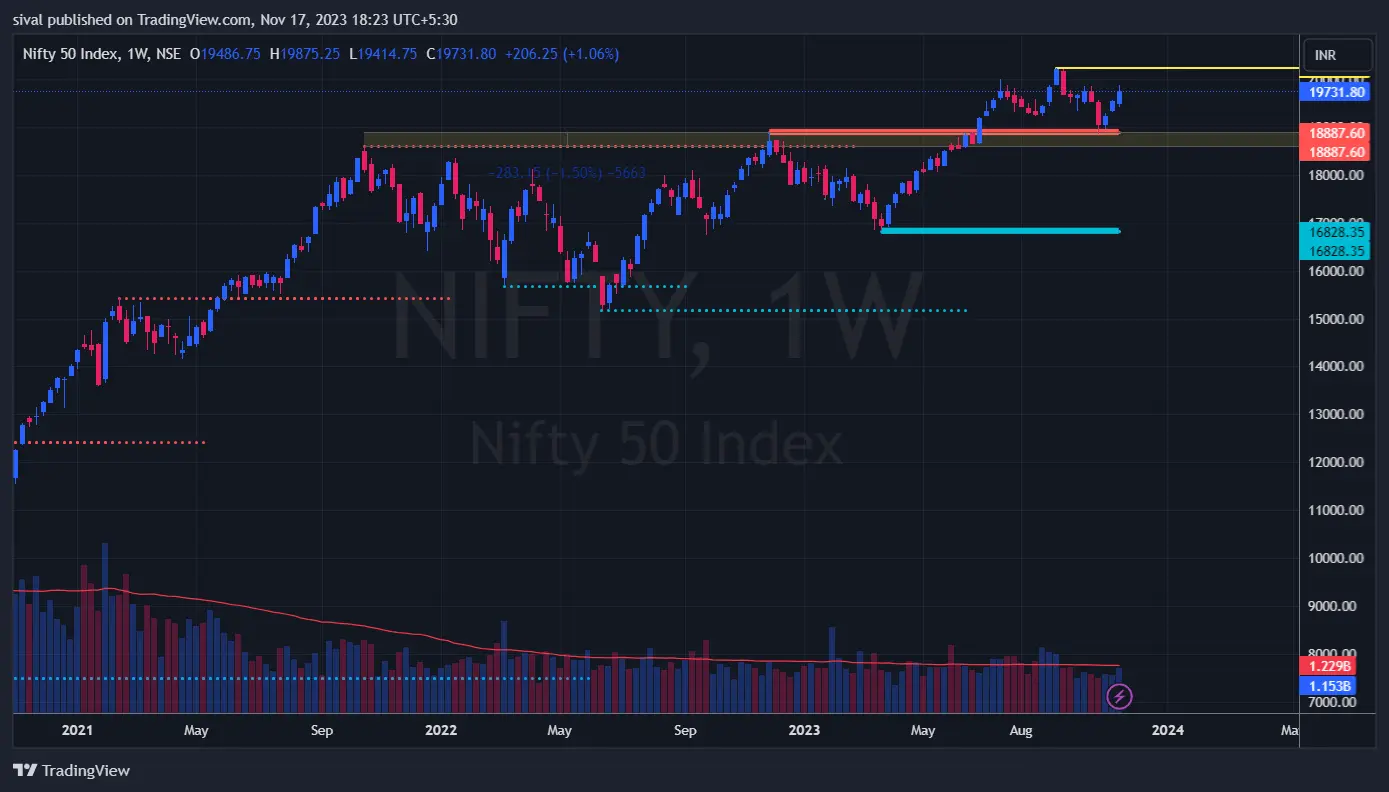
Task: Click the blue 1.153B volume label
Action: [x=1329, y=686]
